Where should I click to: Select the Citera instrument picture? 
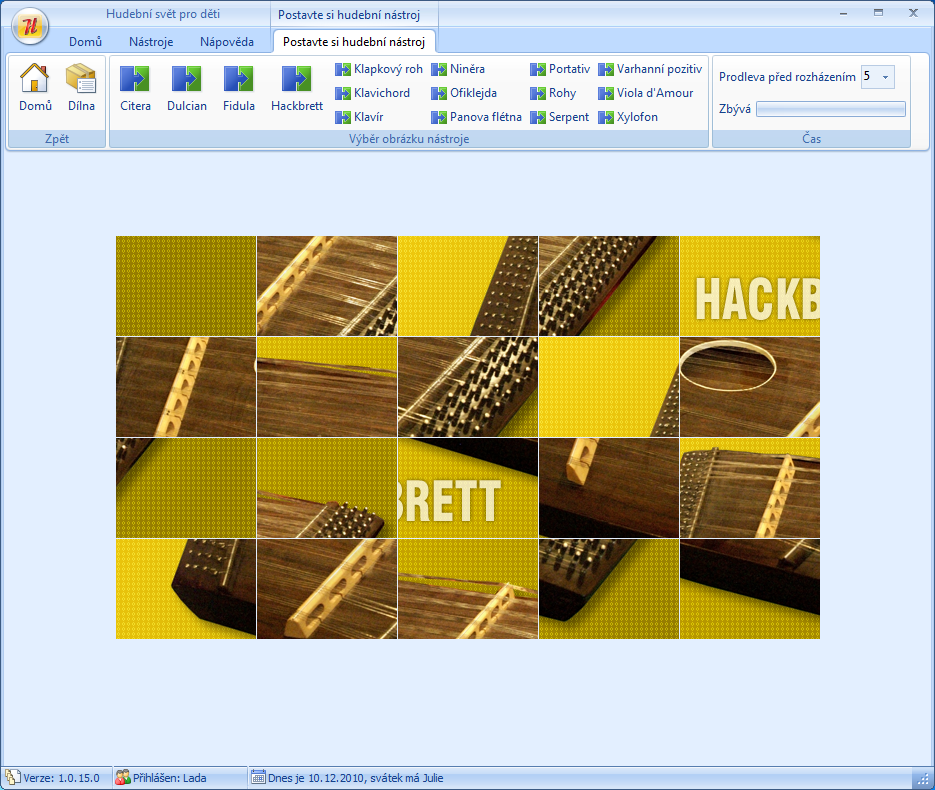coord(135,88)
